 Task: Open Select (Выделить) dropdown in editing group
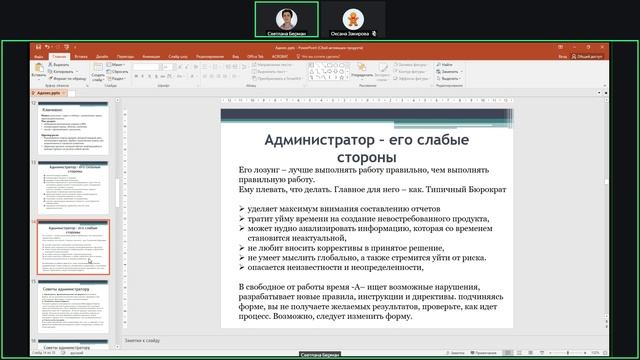coord(449,78)
